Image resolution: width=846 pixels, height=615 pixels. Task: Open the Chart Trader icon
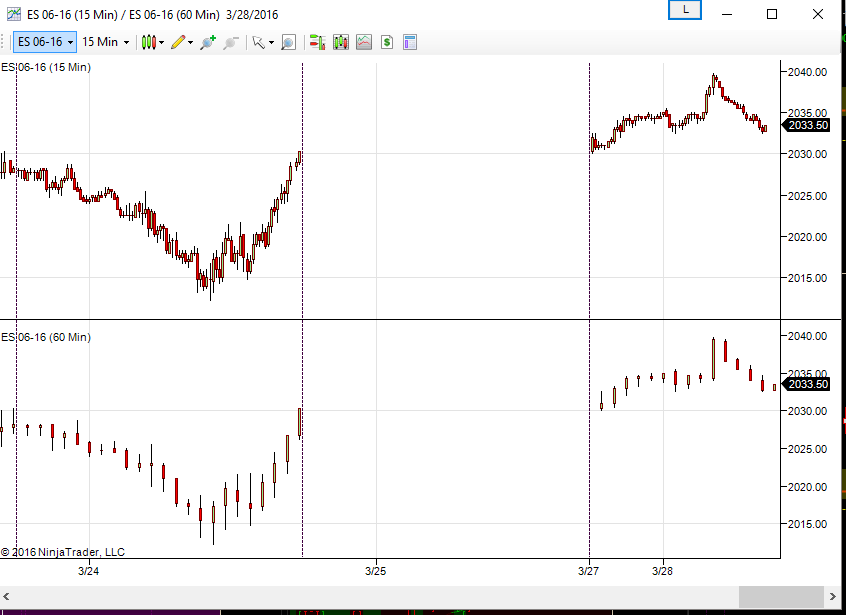[317, 42]
